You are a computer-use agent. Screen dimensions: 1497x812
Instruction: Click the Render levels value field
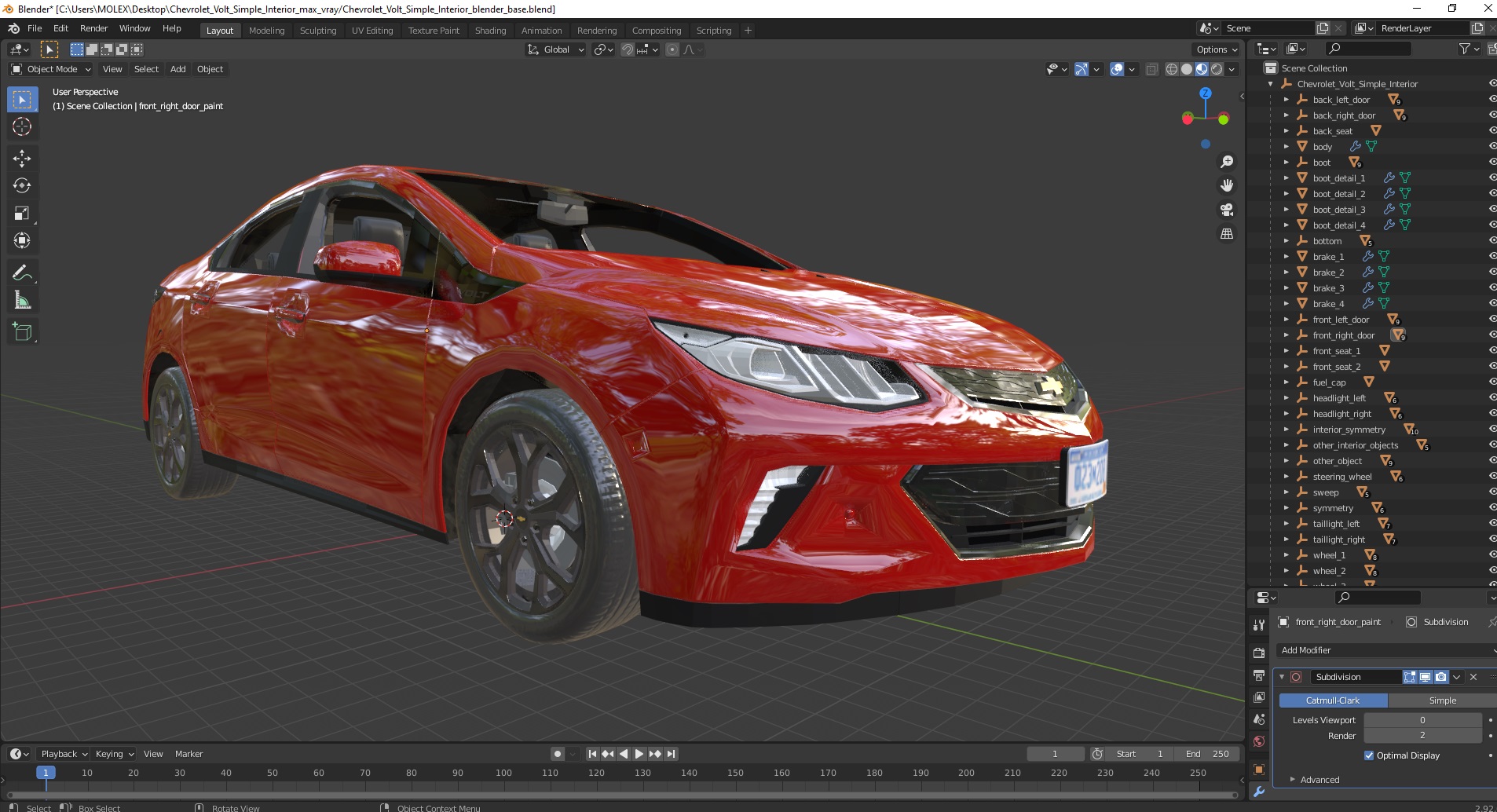point(1422,736)
